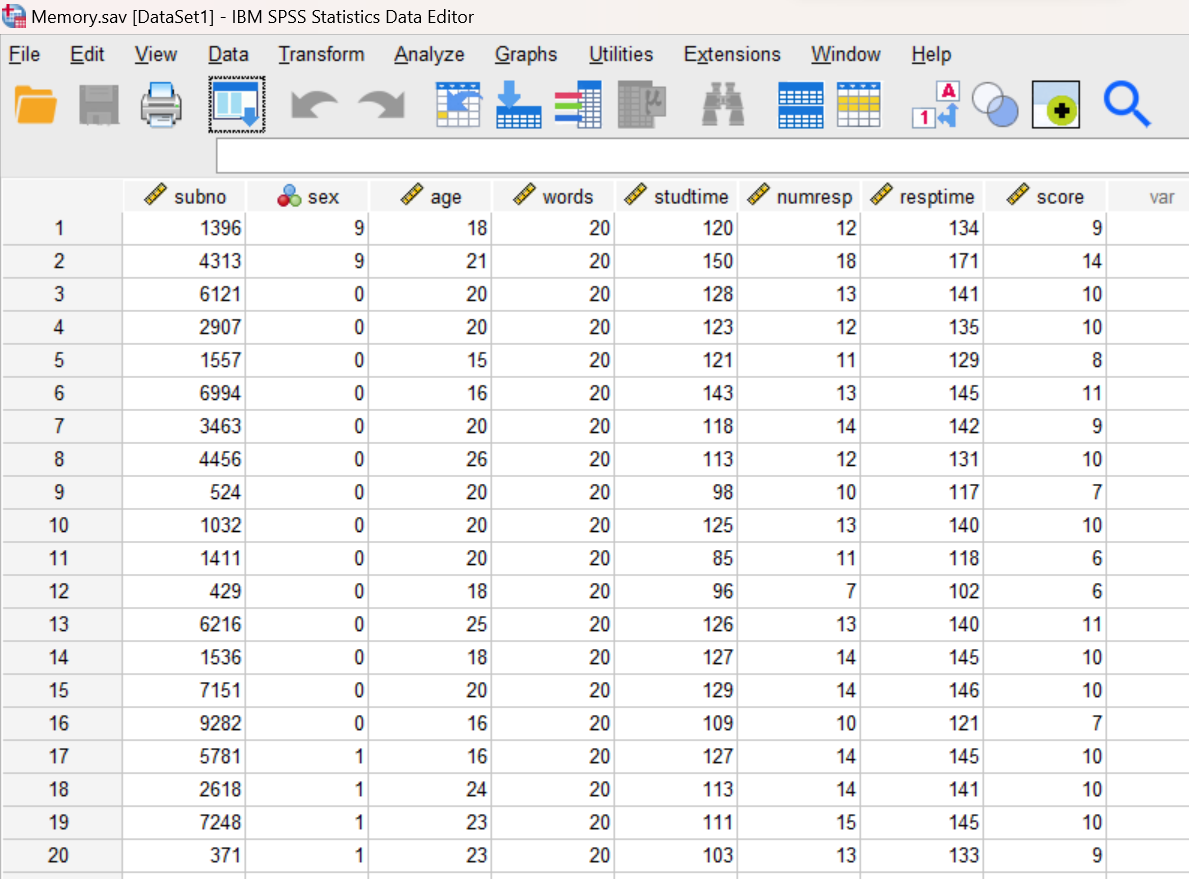Select the score column header
1189x879 pixels.
pos(1045,196)
